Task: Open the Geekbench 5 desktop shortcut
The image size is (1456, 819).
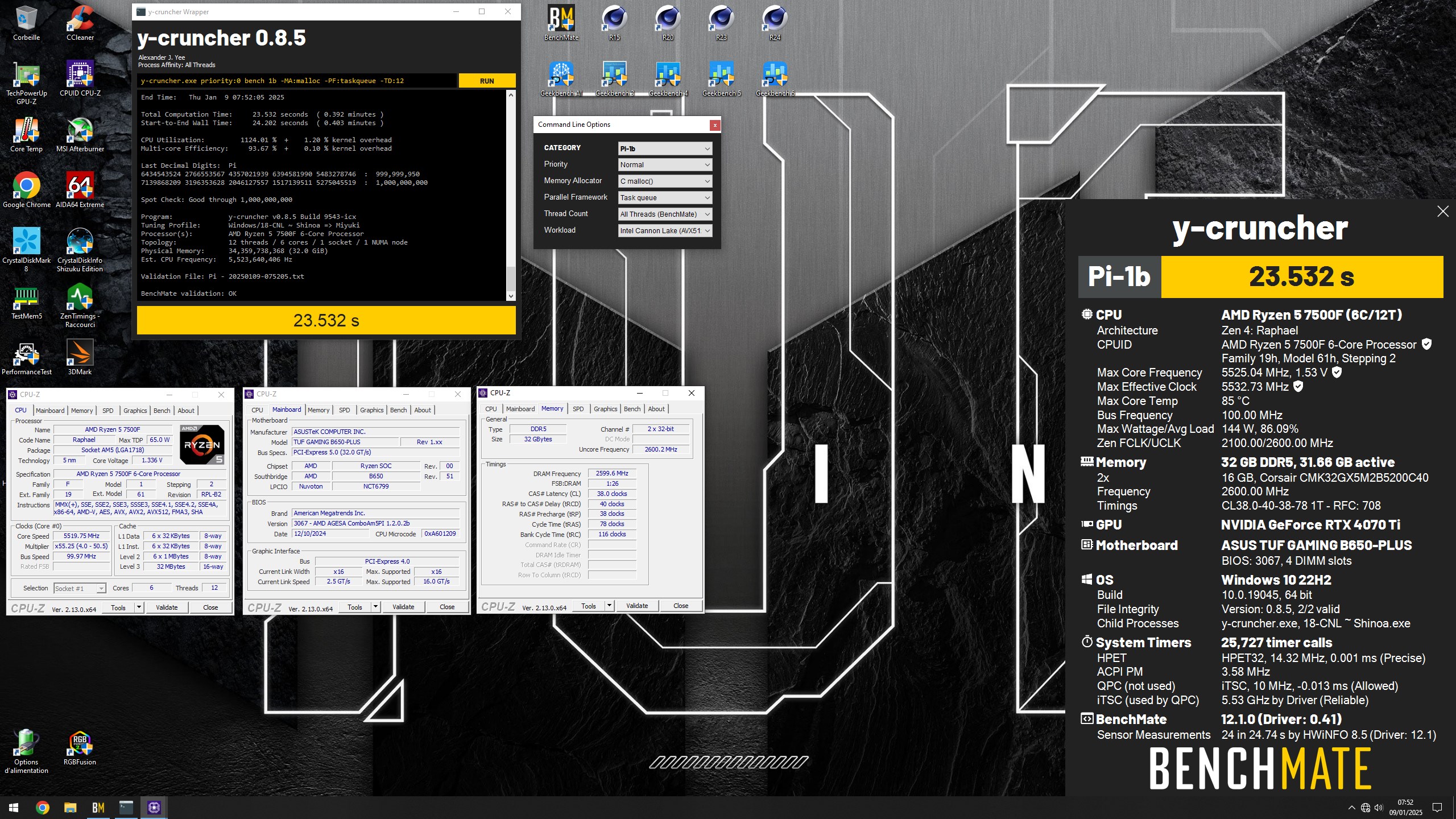Action: pyautogui.click(x=722, y=78)
